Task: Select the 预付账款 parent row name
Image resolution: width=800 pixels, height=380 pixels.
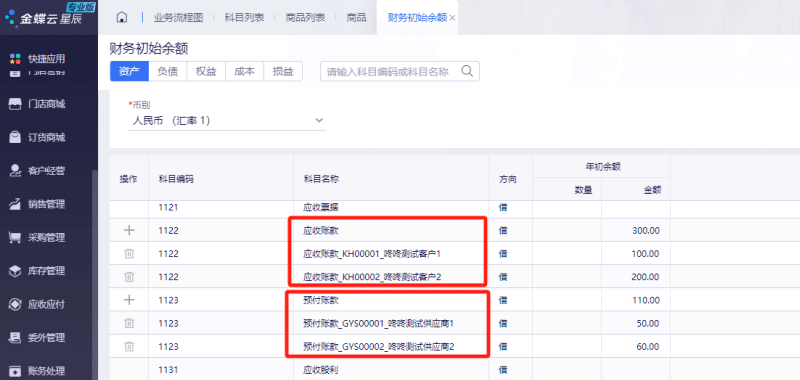Action: 321,300
